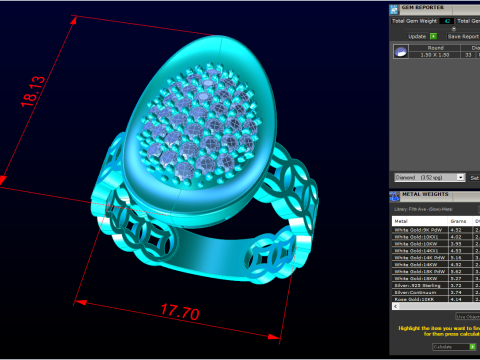Click the 17.70 dimension label

pos(180,312)
